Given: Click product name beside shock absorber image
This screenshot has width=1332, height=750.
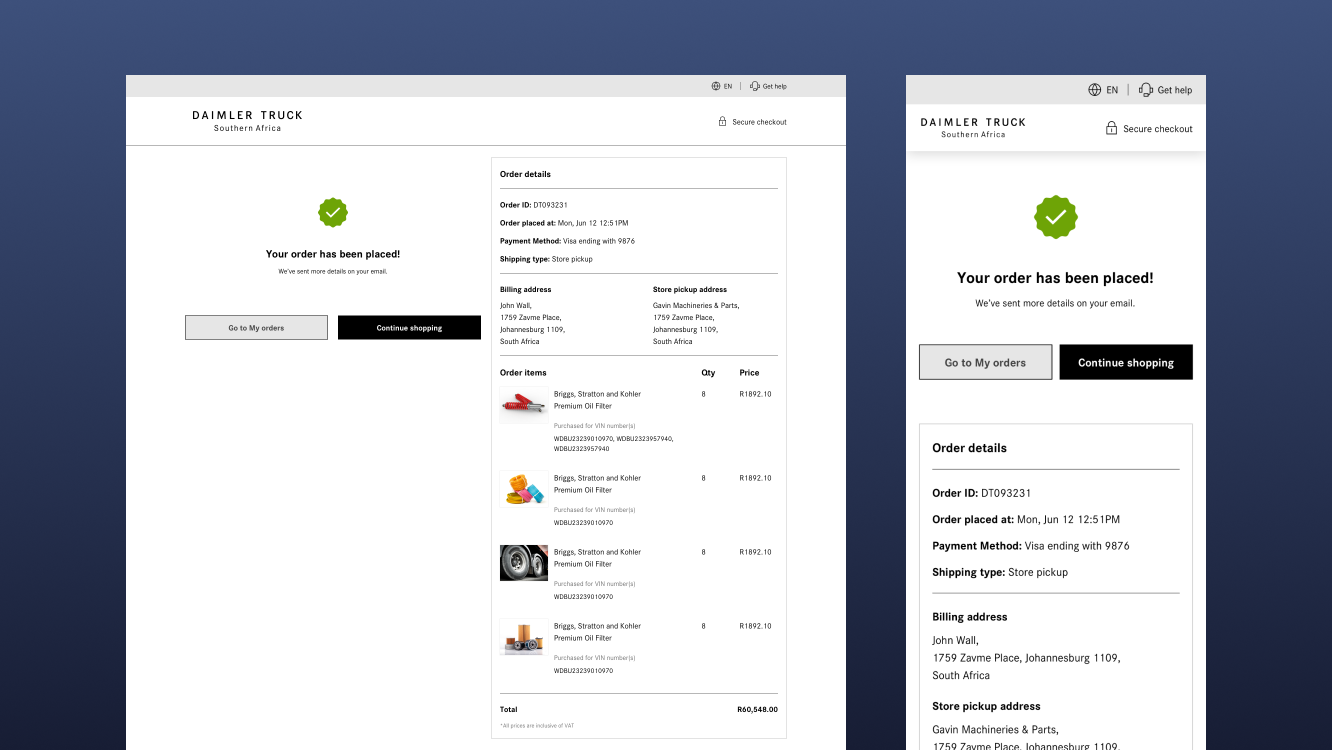Looking at the screenshot, I should [598, 400].
